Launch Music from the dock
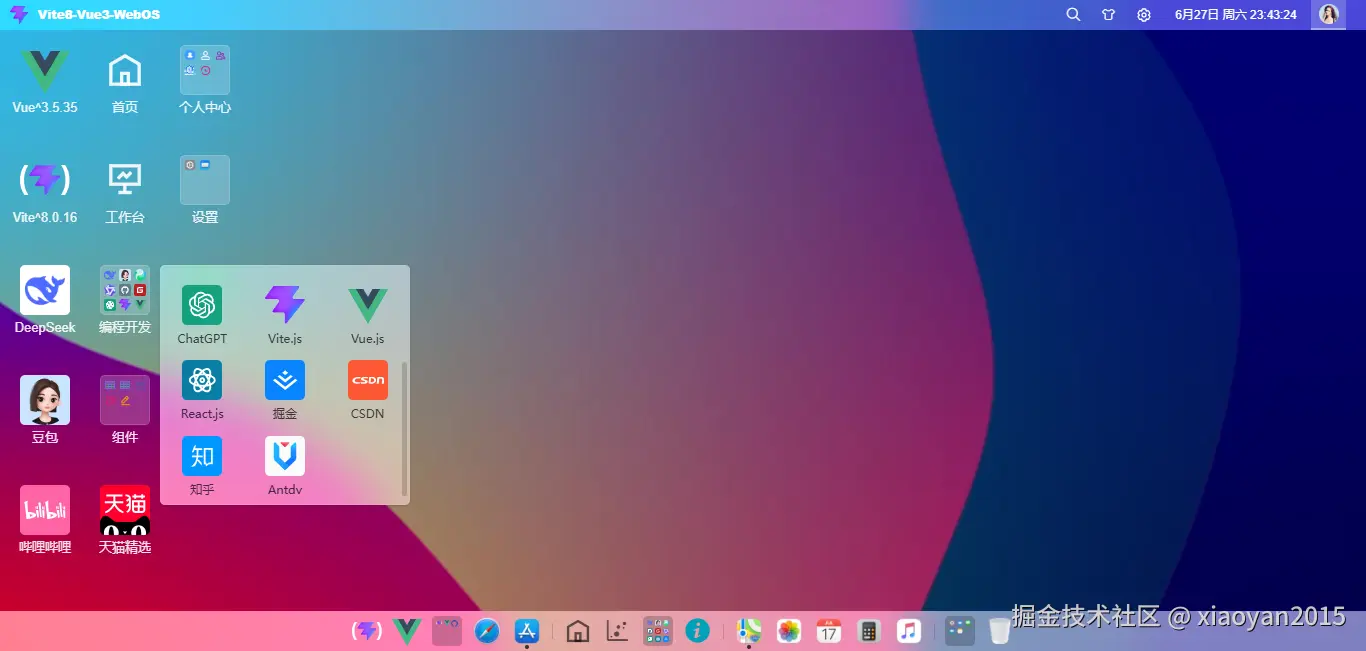 [908, 631]
